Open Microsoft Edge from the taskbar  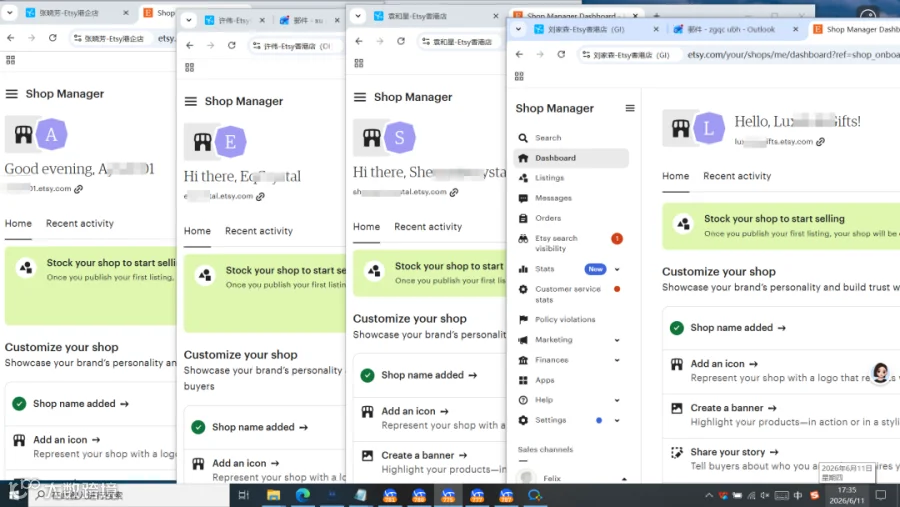302,495
